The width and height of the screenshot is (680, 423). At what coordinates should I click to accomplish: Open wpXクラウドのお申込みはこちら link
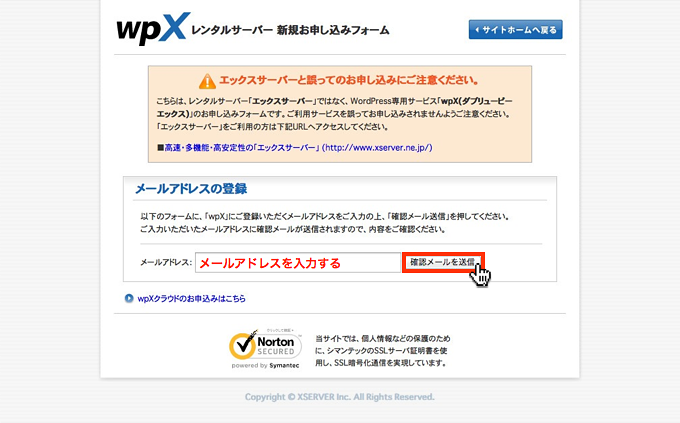point(191,298)
